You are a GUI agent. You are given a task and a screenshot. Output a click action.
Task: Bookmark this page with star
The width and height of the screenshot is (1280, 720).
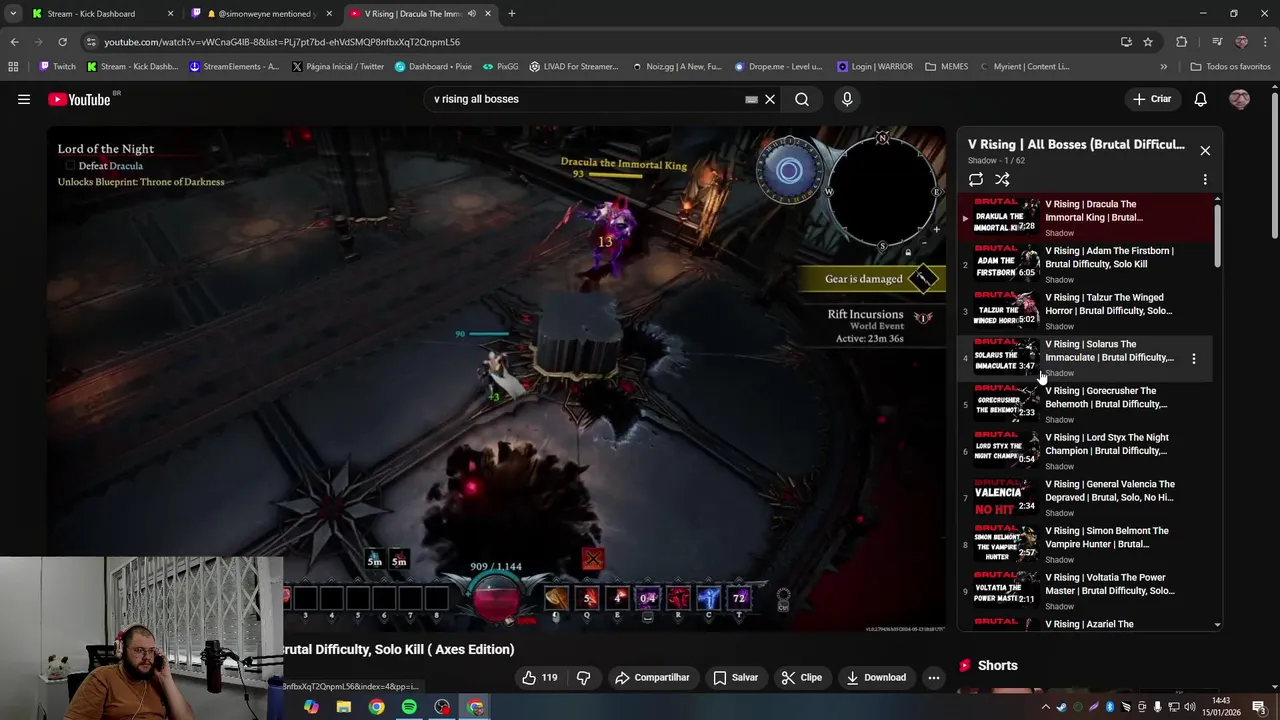pyautogui.click(x=1148, y=42)
